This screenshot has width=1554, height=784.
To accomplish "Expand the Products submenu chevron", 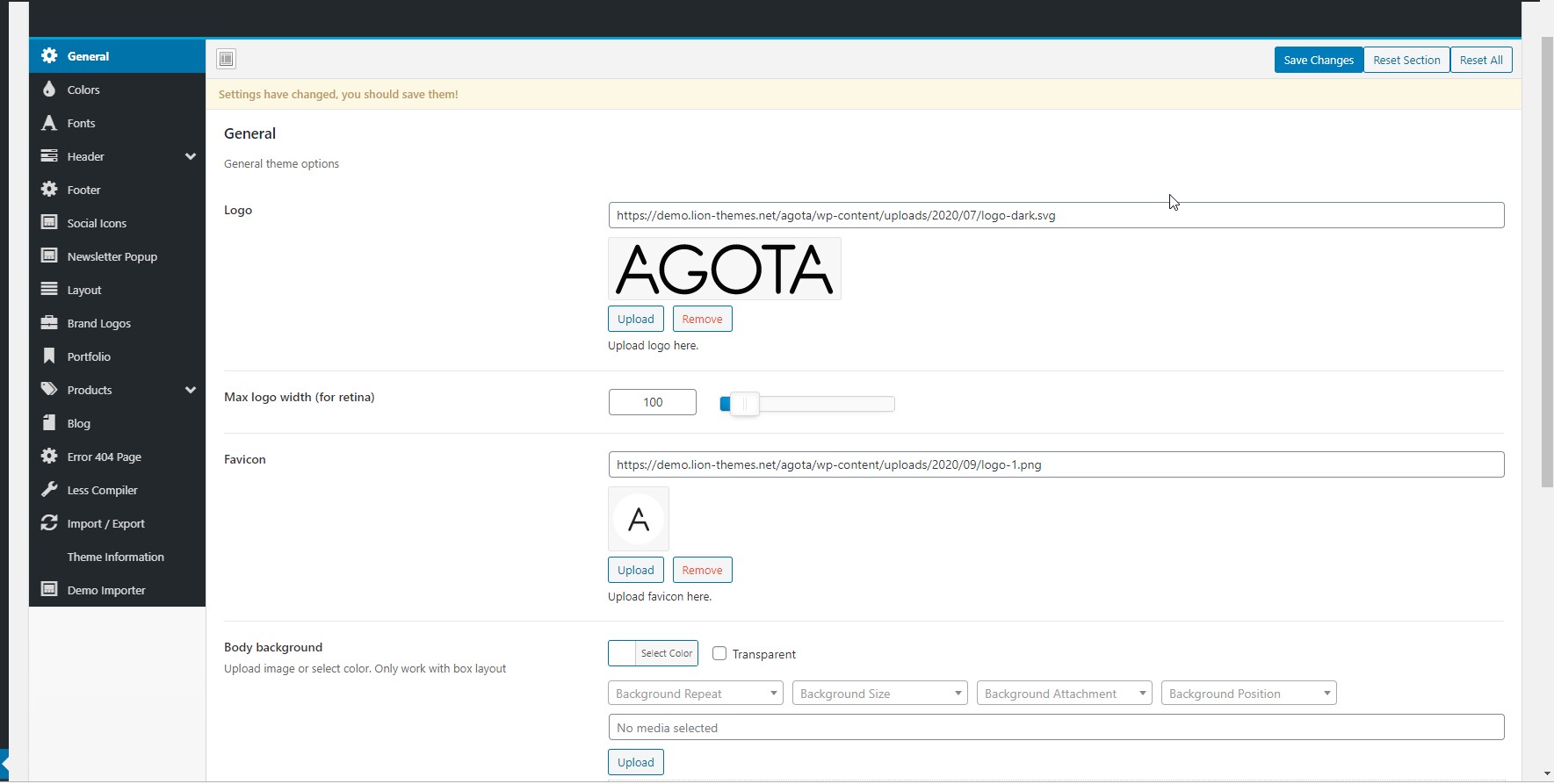I will pyautogui.click(x=190, y=390).
